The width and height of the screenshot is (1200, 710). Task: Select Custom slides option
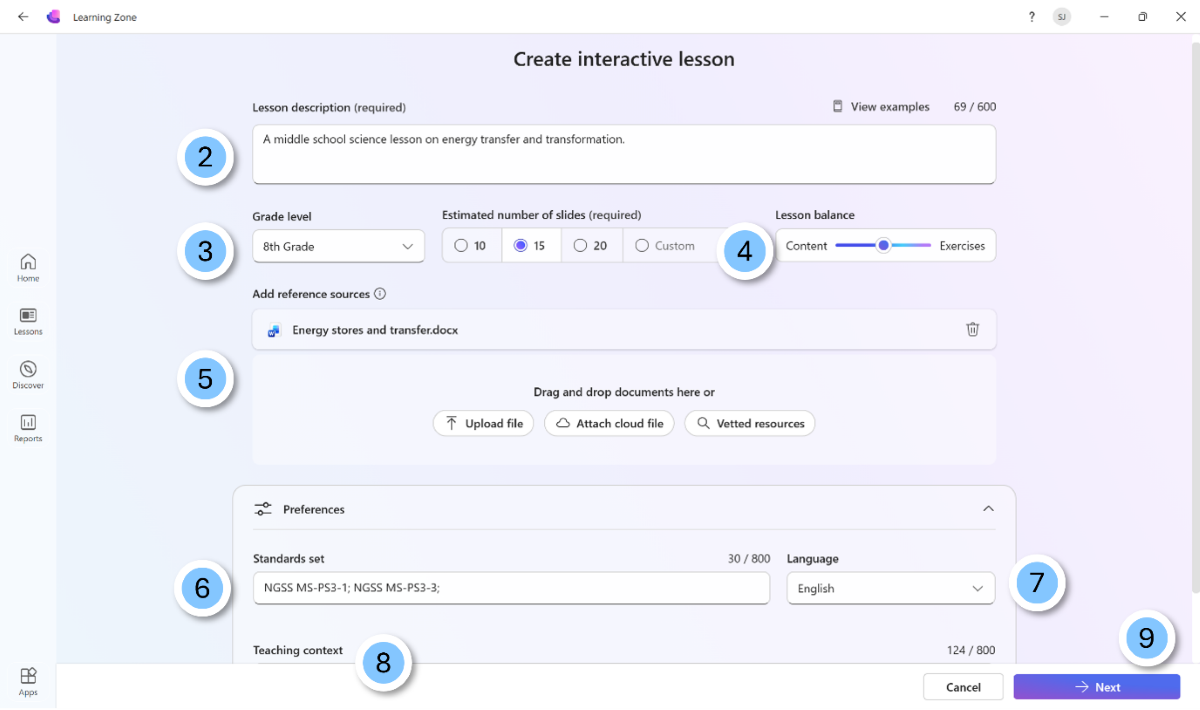[x=666, y=246]
